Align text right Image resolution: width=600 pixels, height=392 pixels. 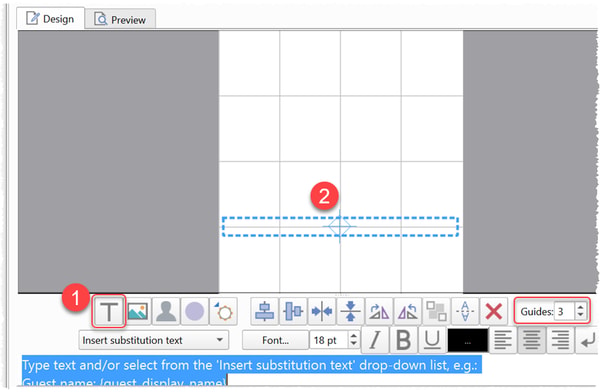pos(561,340)
